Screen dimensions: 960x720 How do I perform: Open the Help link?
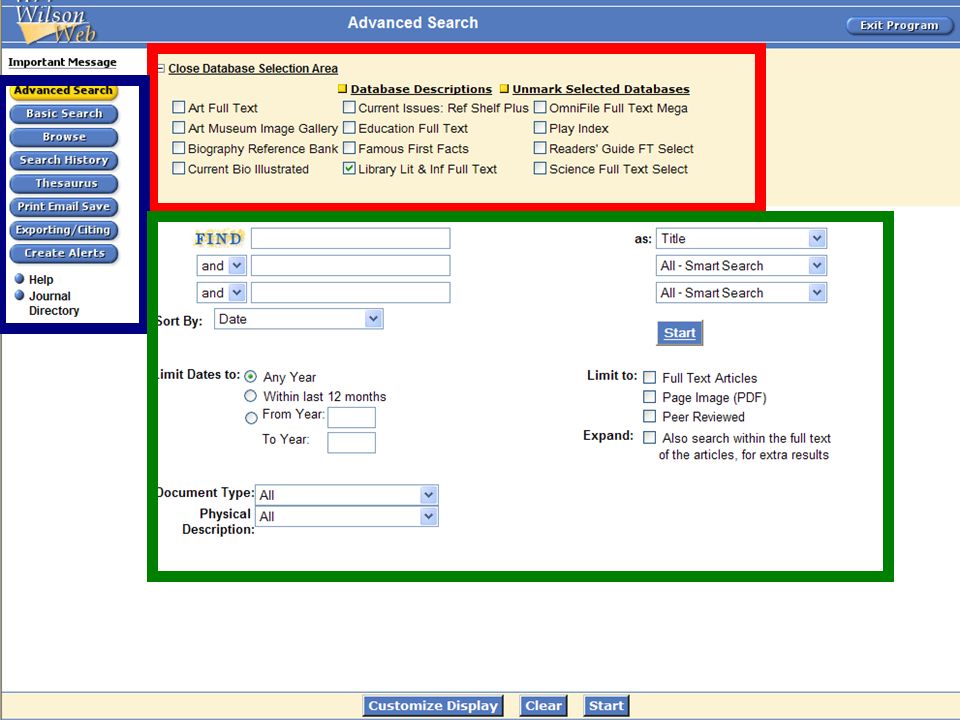(x=41, y=279)
